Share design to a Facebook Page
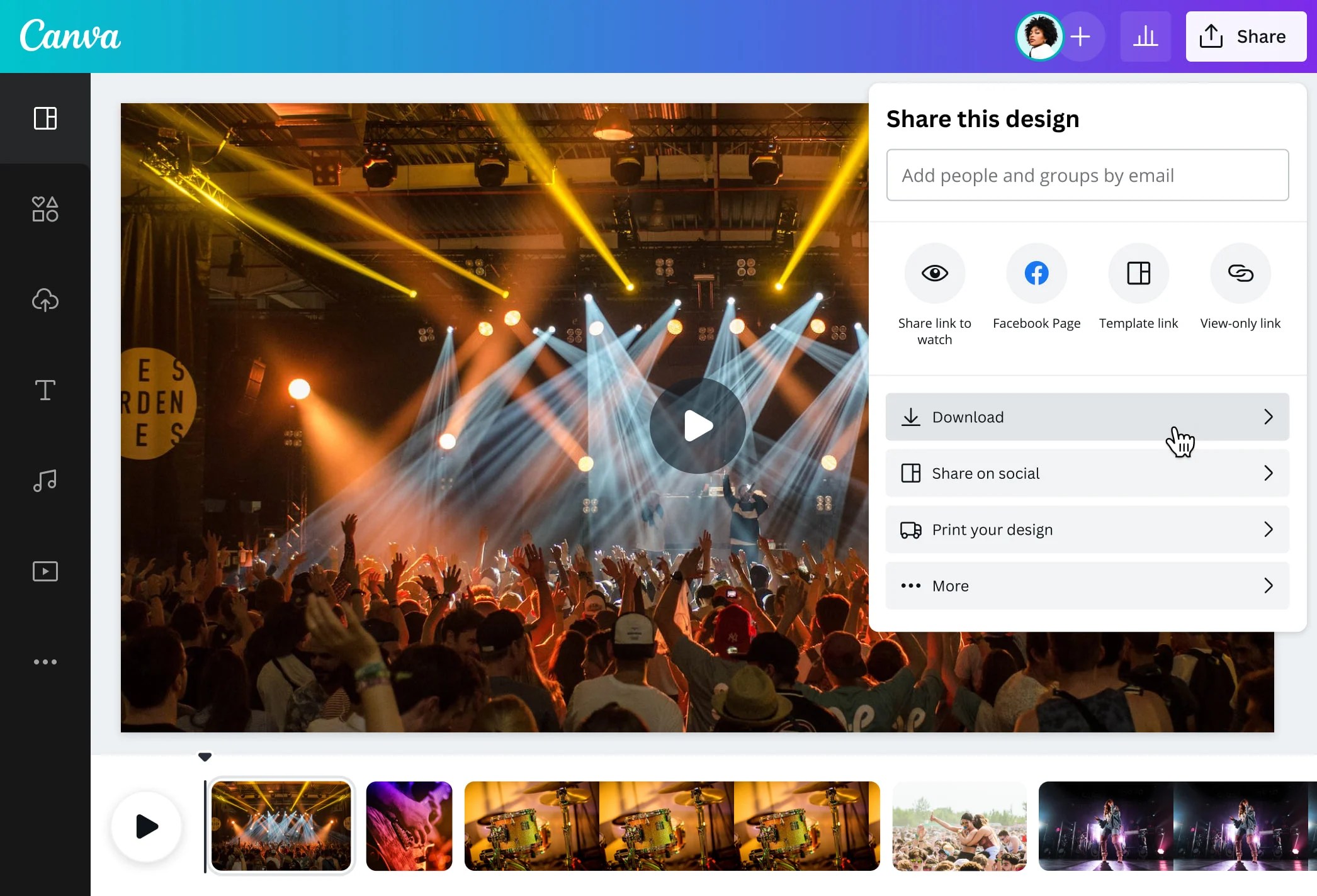1317x896 pixels. pos(1036,273)
